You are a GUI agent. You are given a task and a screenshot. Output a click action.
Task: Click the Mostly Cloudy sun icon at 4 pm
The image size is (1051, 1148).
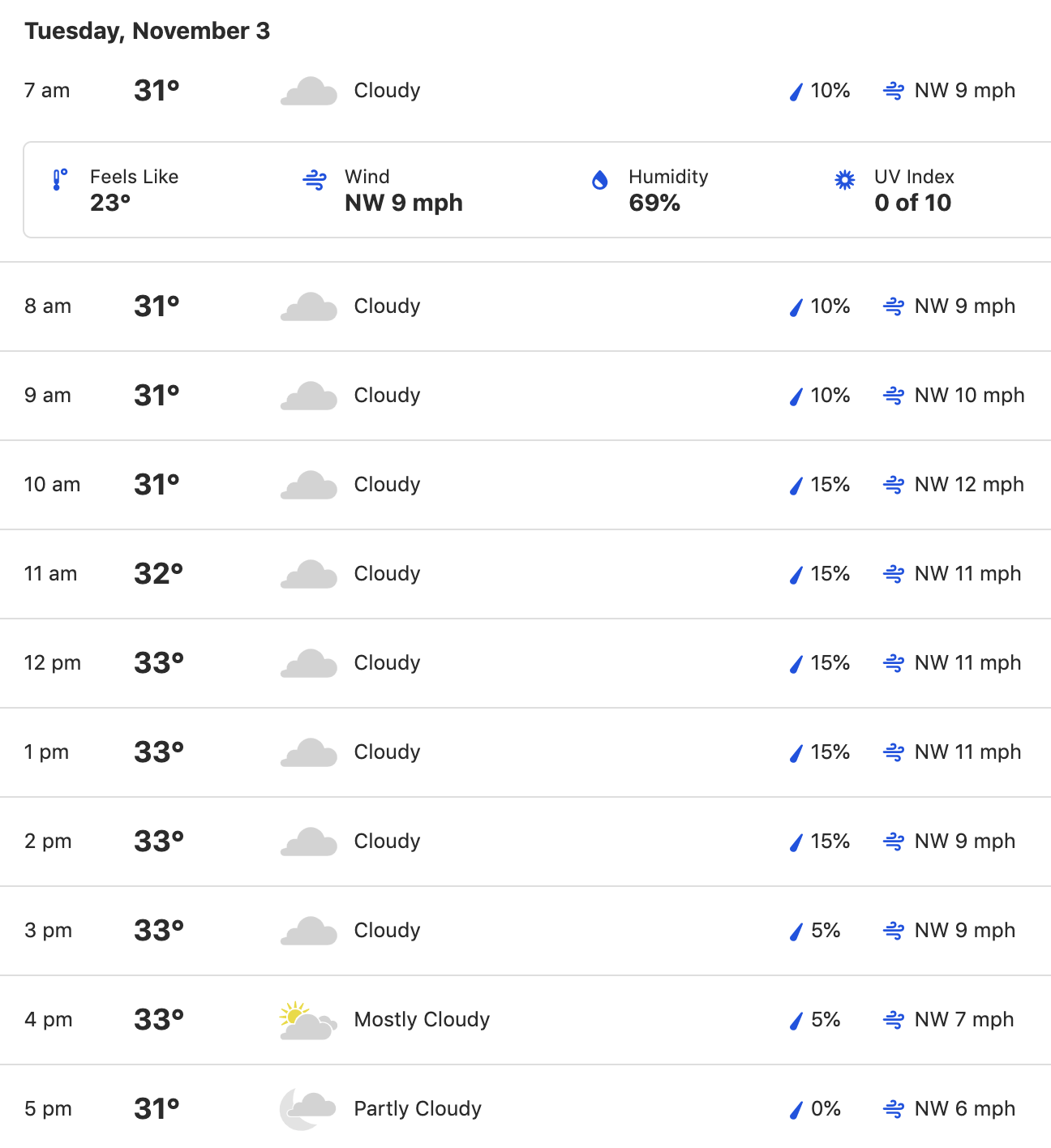[x=308, y=1020]
